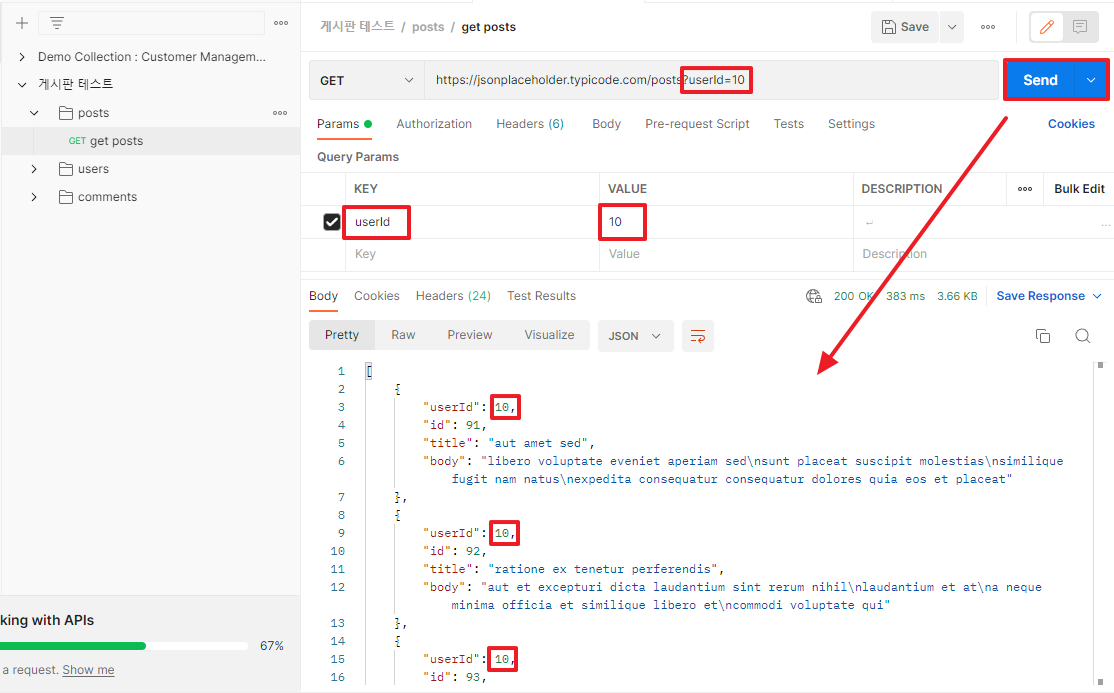
Task: Select the posts folder icon
Action: coord(66,113)
